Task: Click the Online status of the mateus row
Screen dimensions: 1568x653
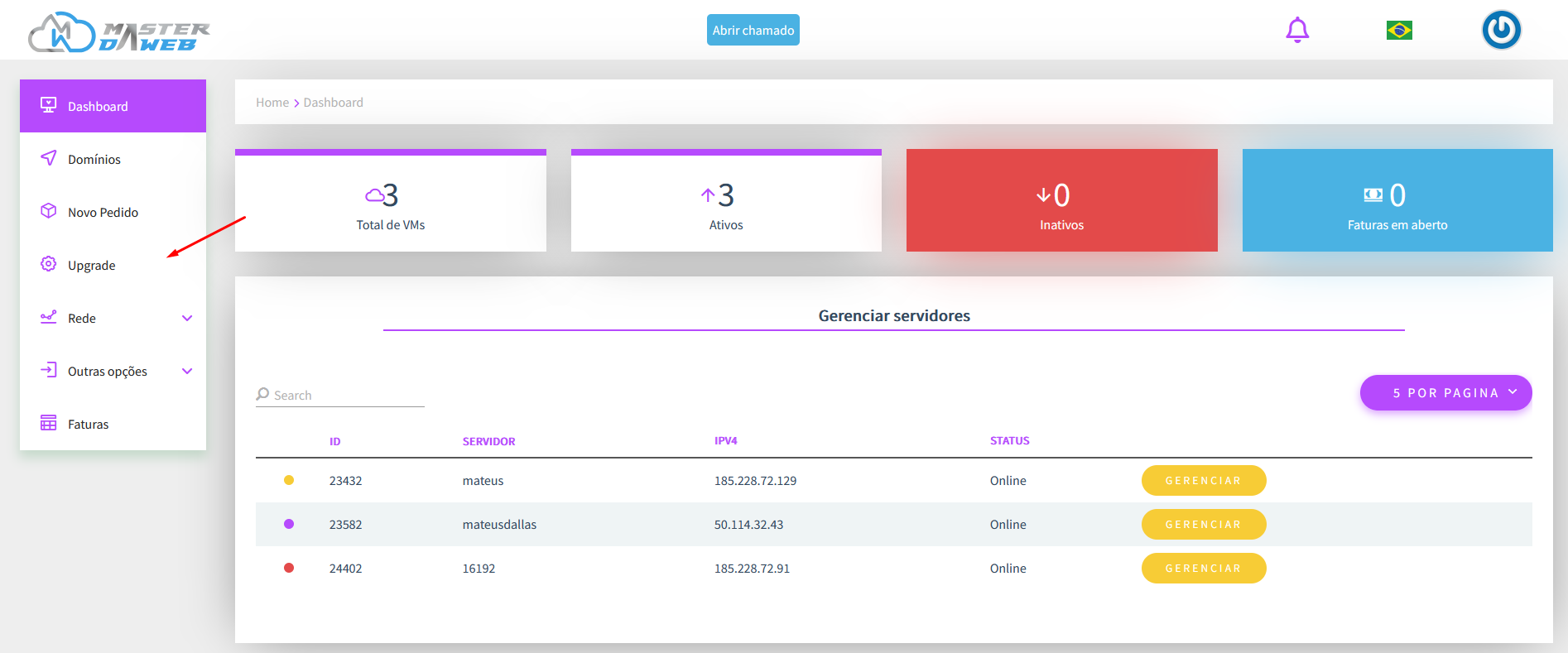Action: coord(1008,481)
